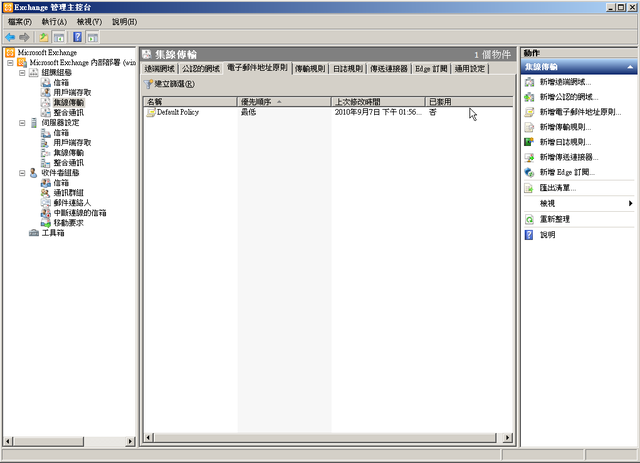This screenshot has width=640, height=463.
Task: Open the 說明(H) menu
Action: click(x=124, y=22)
